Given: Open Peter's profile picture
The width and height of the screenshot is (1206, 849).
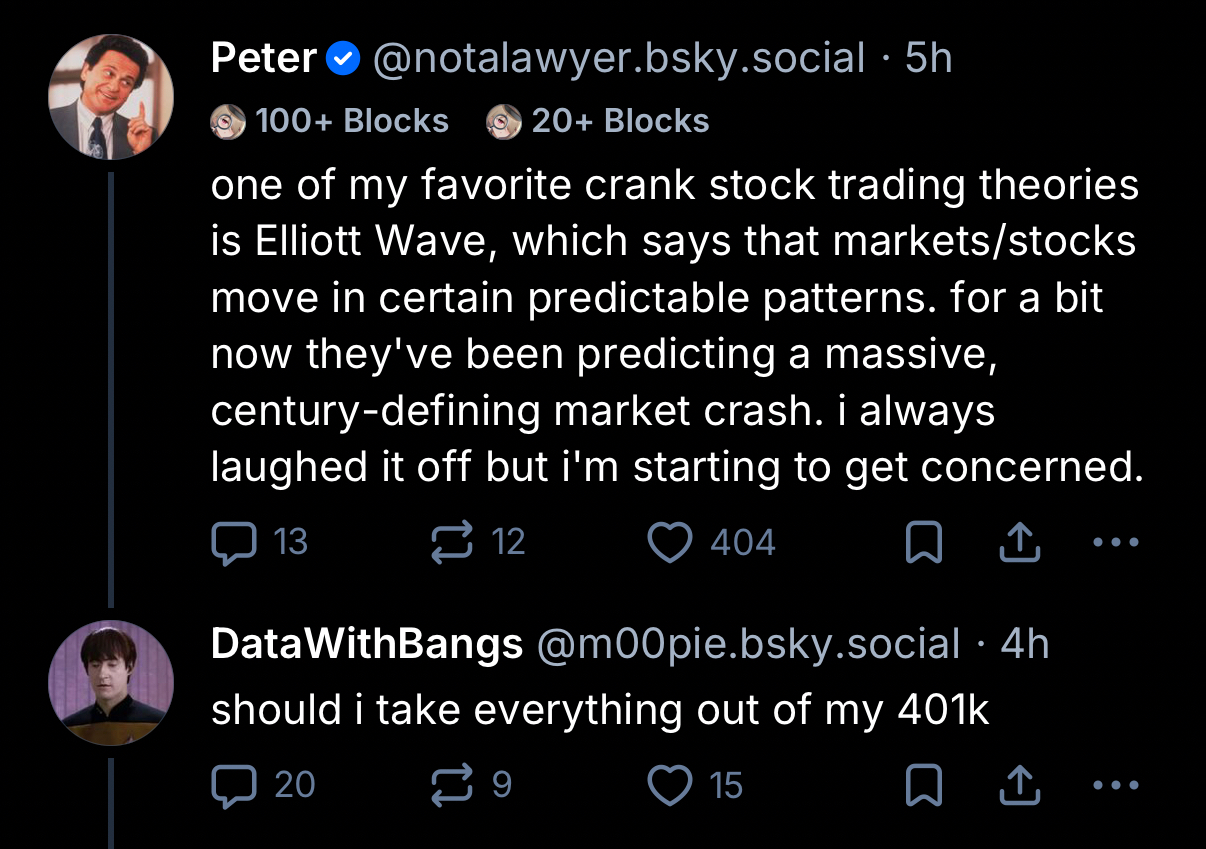Looking at the screenshot, I should (x=111, y=97).
